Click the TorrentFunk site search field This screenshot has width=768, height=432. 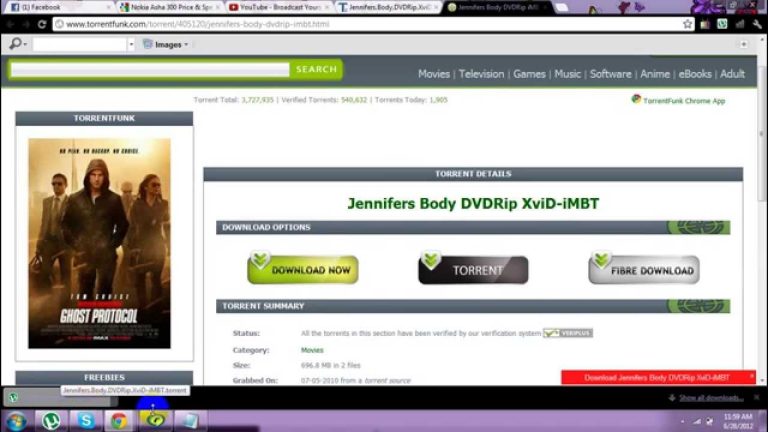tap(150, 70)
